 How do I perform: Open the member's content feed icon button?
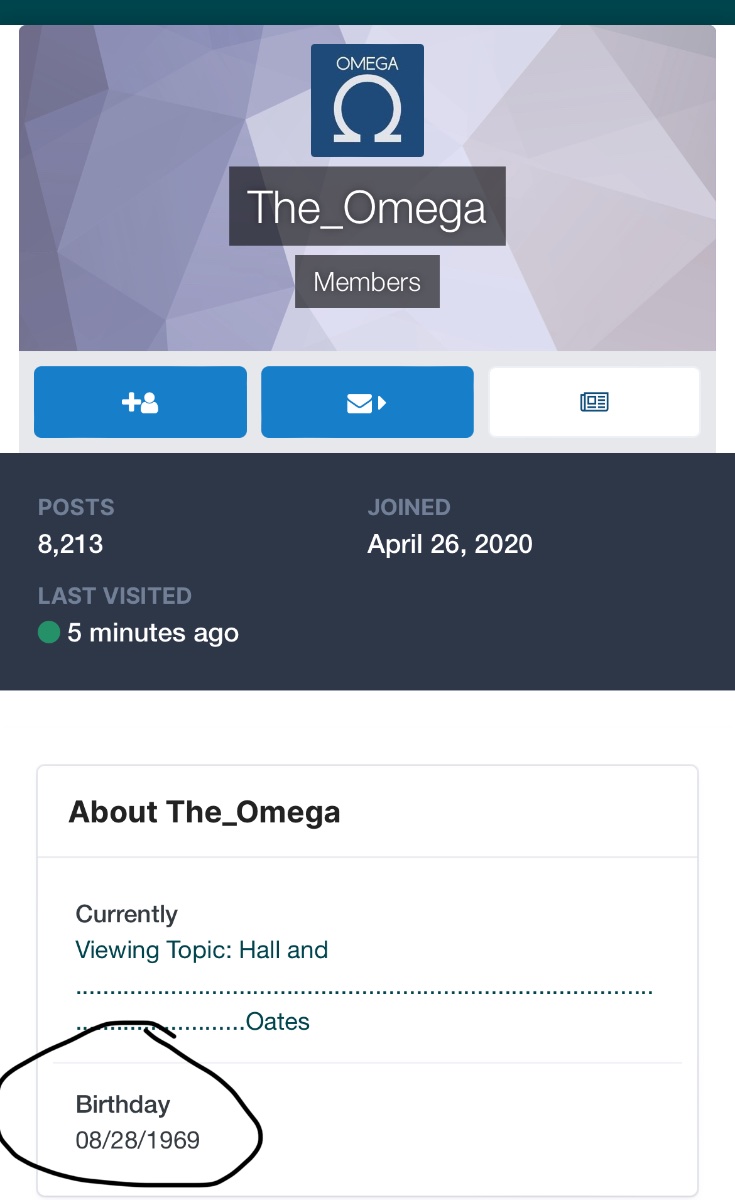pyautogui.click(x=594, y=402)
